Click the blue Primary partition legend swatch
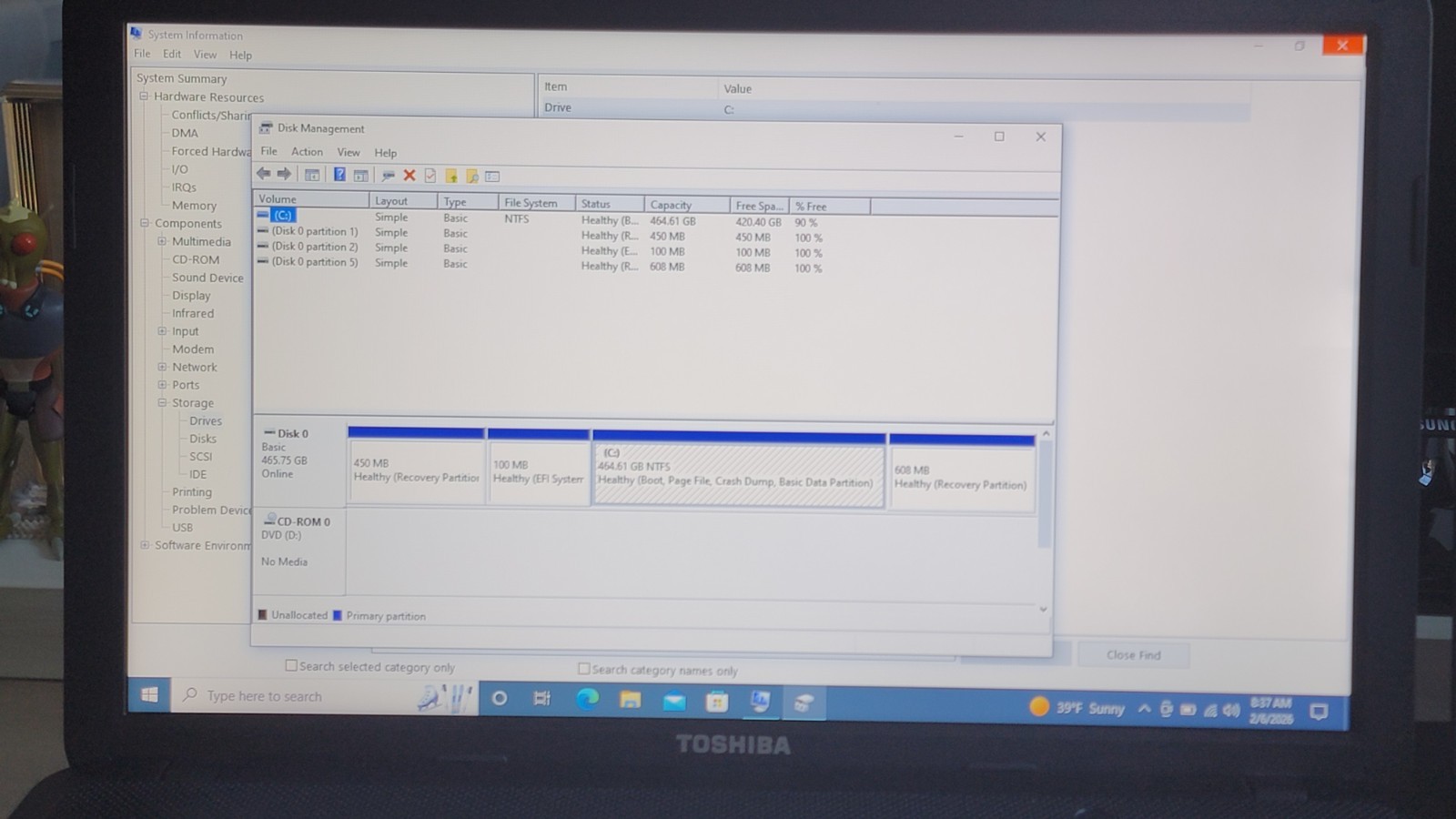 (x=338, y=615)
